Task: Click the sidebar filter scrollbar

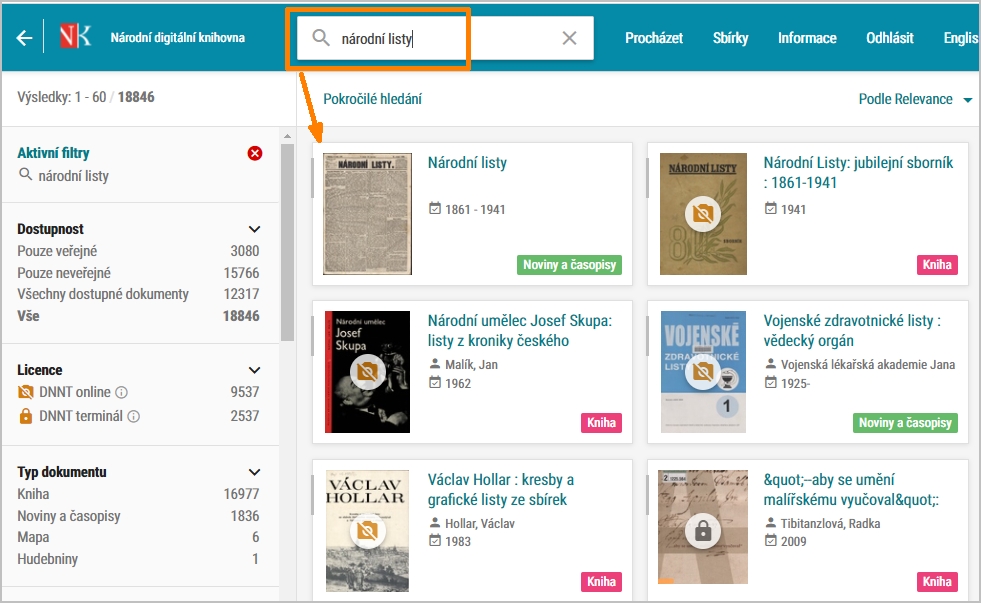Action: [287, 242]
